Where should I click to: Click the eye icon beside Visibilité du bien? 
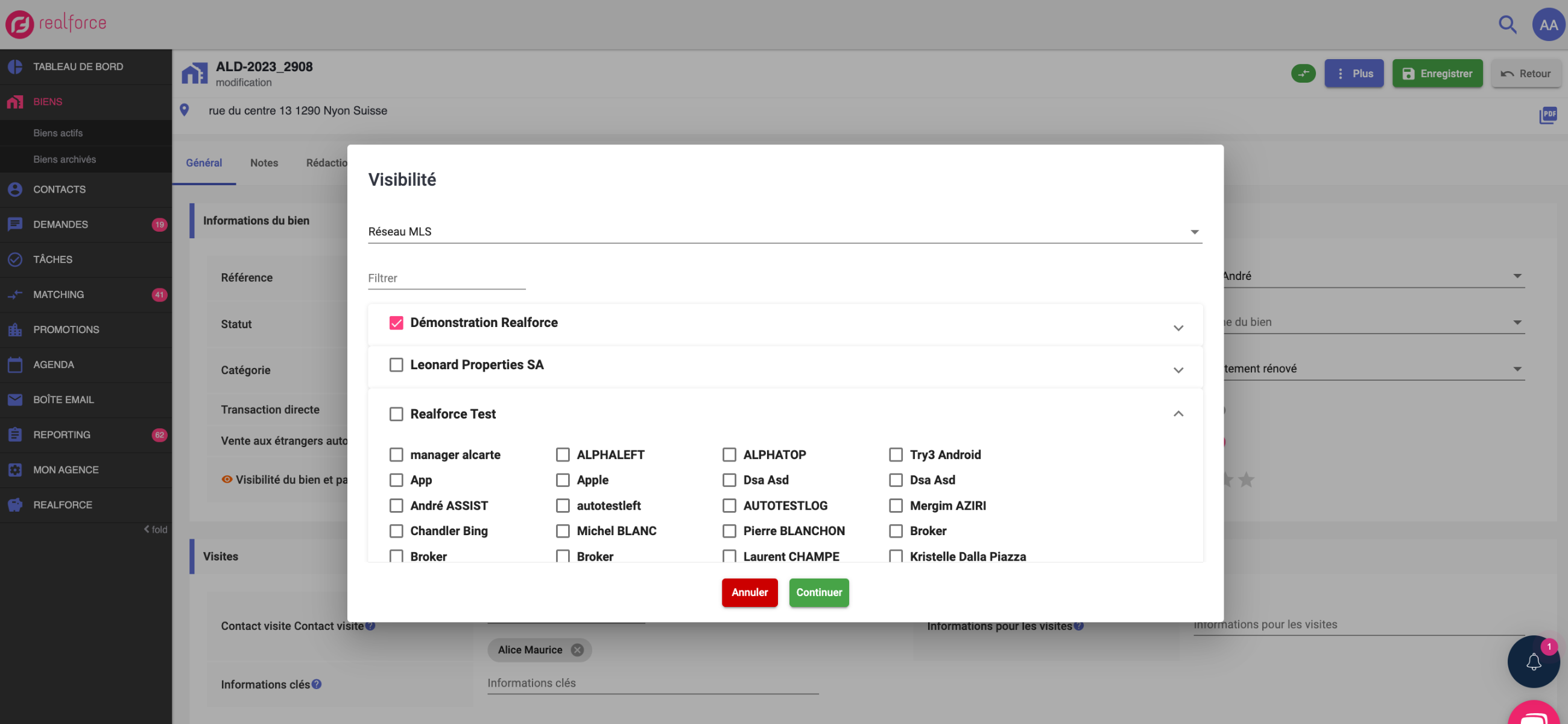tap(227, 480)
